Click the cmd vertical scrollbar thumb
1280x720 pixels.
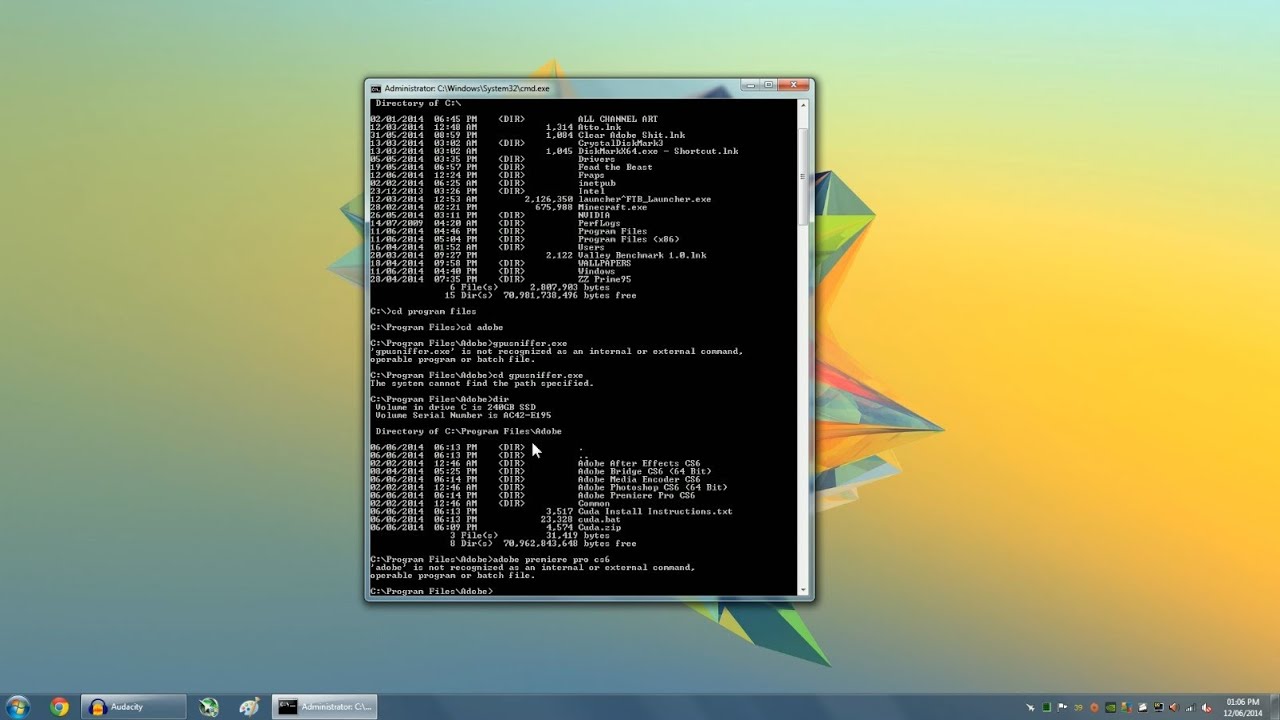click(x=803, y=176)
